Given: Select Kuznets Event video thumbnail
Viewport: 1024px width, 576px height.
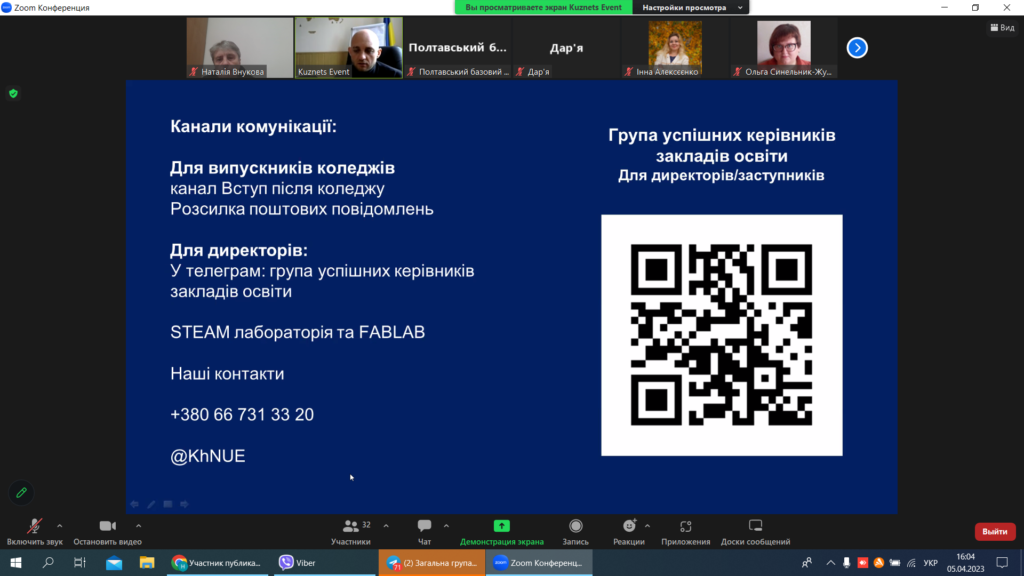Looking at the screenshot, I should 349,48.
